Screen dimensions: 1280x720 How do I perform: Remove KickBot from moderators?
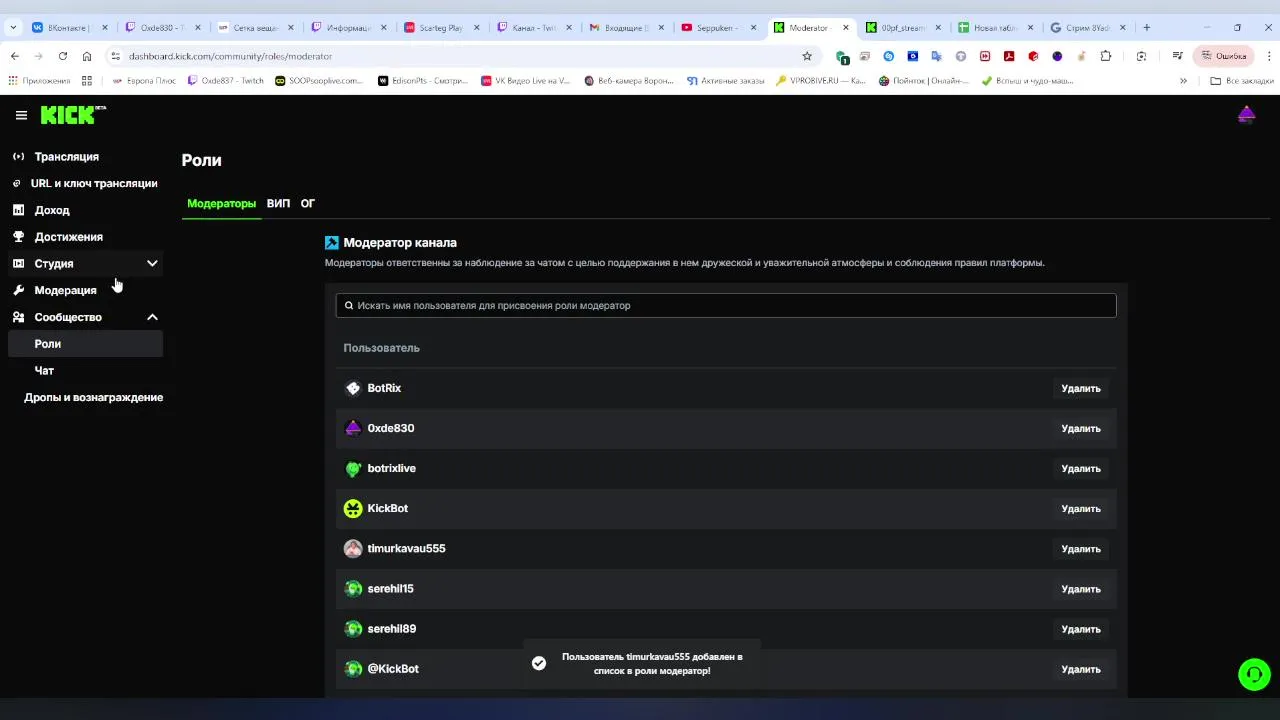point(1080,509)
